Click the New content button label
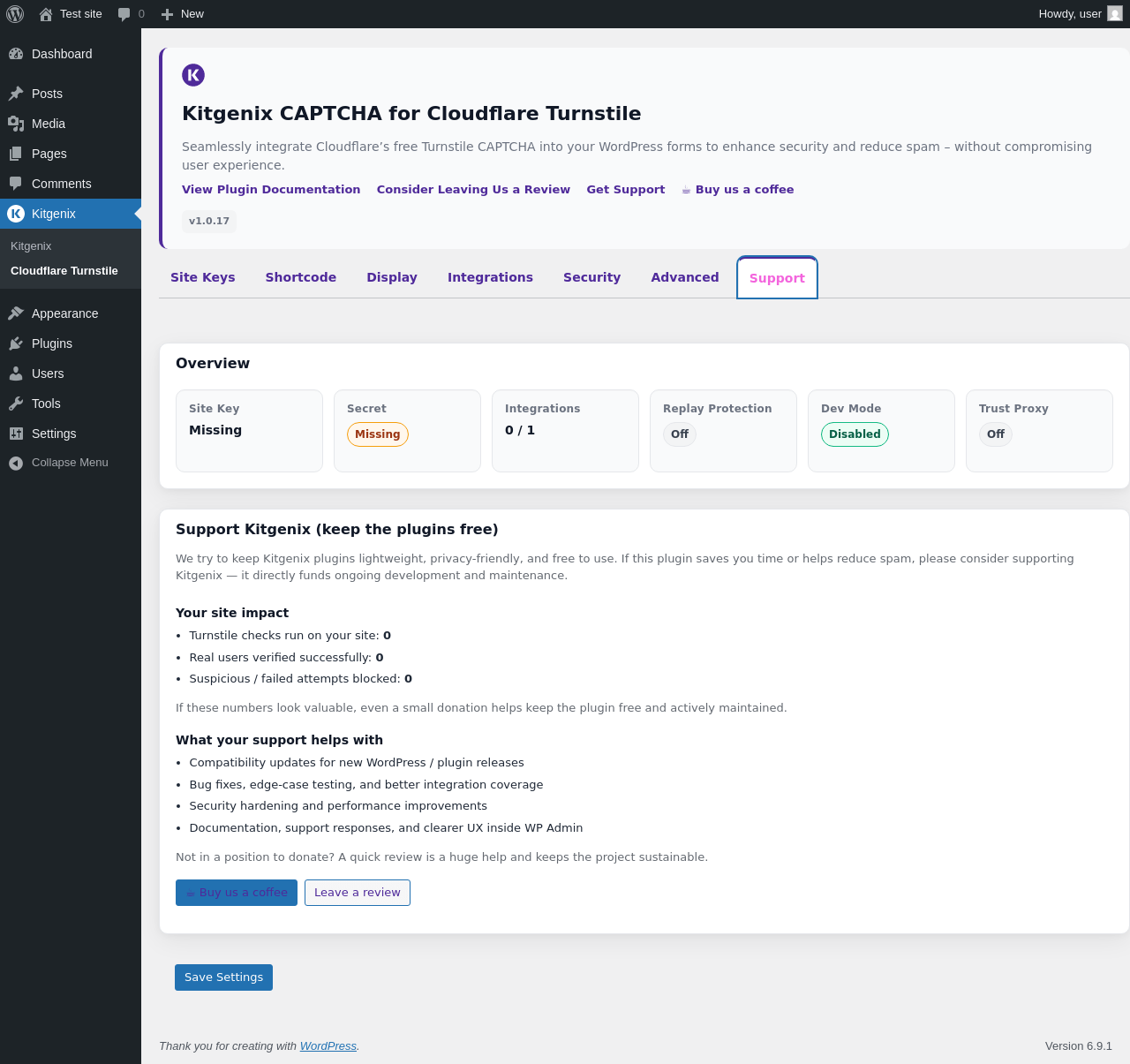 tap(192, 14)
